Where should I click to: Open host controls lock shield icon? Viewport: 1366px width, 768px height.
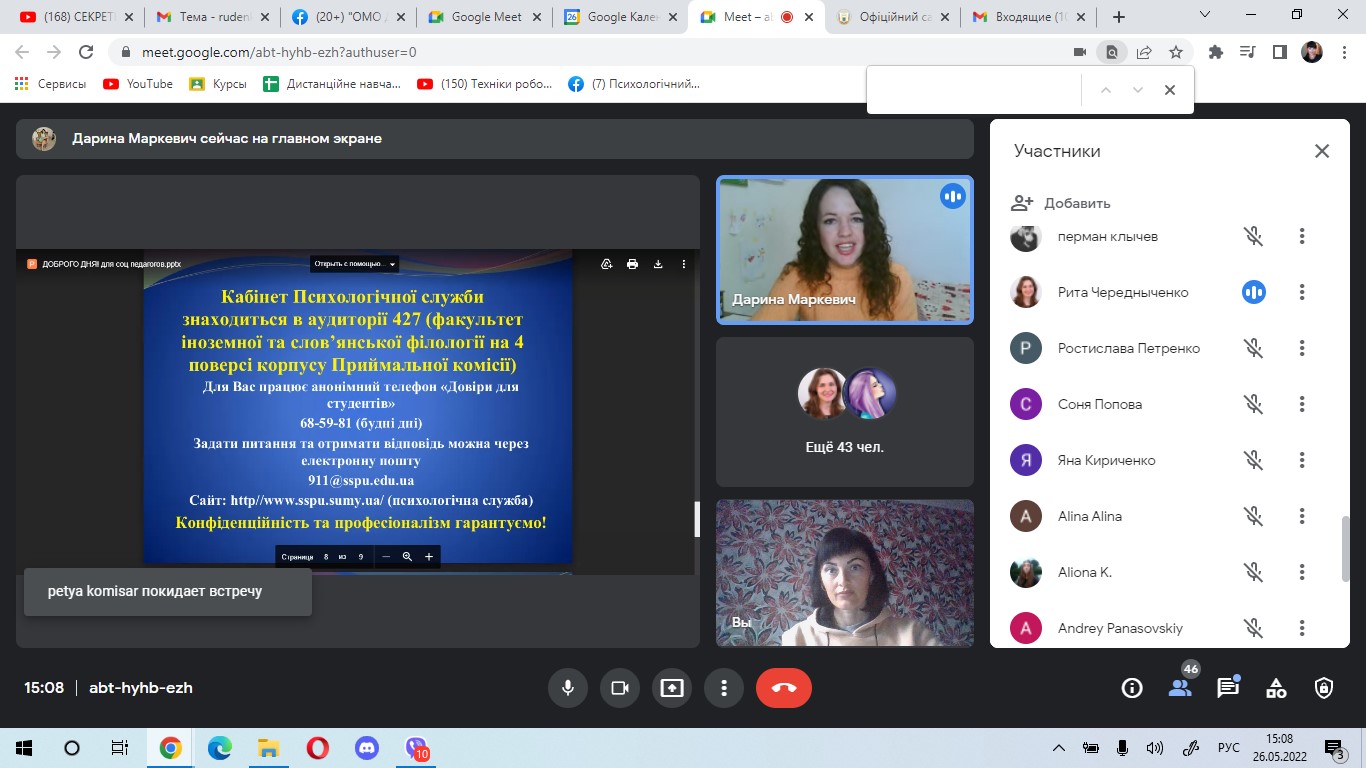pyautogui.click(x=1324, y=688)
